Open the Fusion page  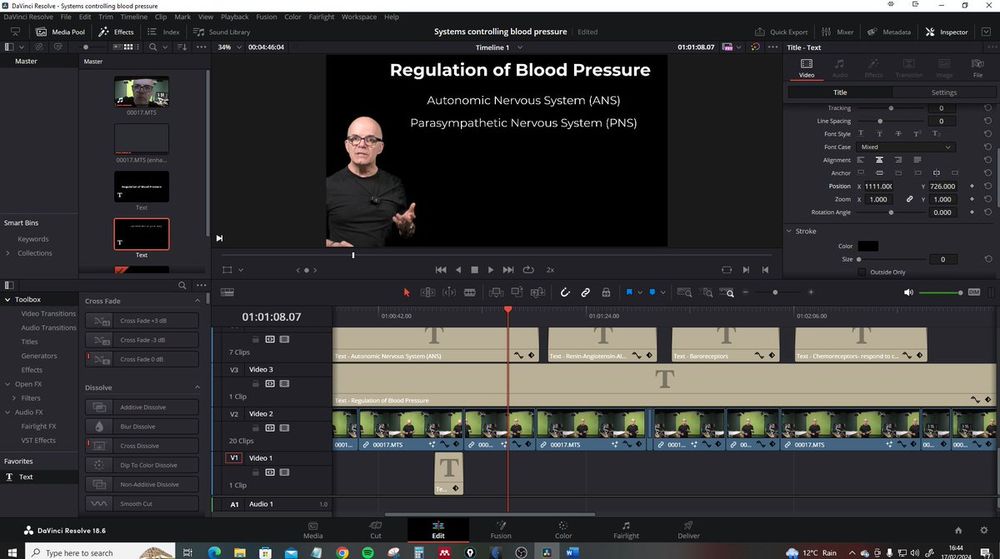[501, 529]
